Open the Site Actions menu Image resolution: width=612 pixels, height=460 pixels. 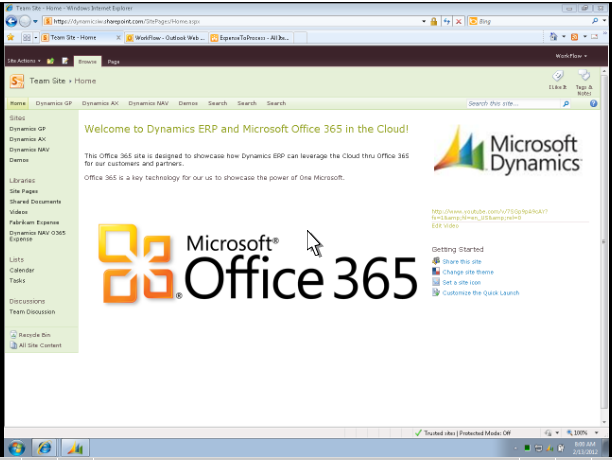point(24,61)
